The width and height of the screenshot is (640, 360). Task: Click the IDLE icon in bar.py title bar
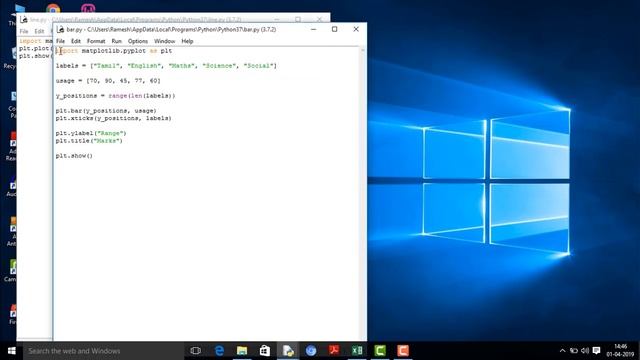coord(60,29)
